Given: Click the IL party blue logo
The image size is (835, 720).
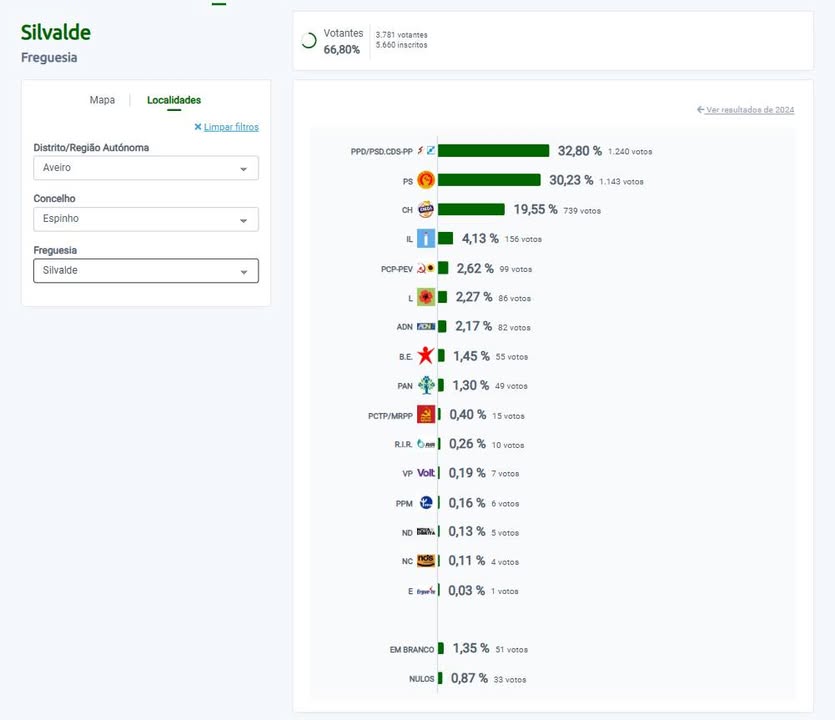Looking at the screenshot, I should [425, 239].
